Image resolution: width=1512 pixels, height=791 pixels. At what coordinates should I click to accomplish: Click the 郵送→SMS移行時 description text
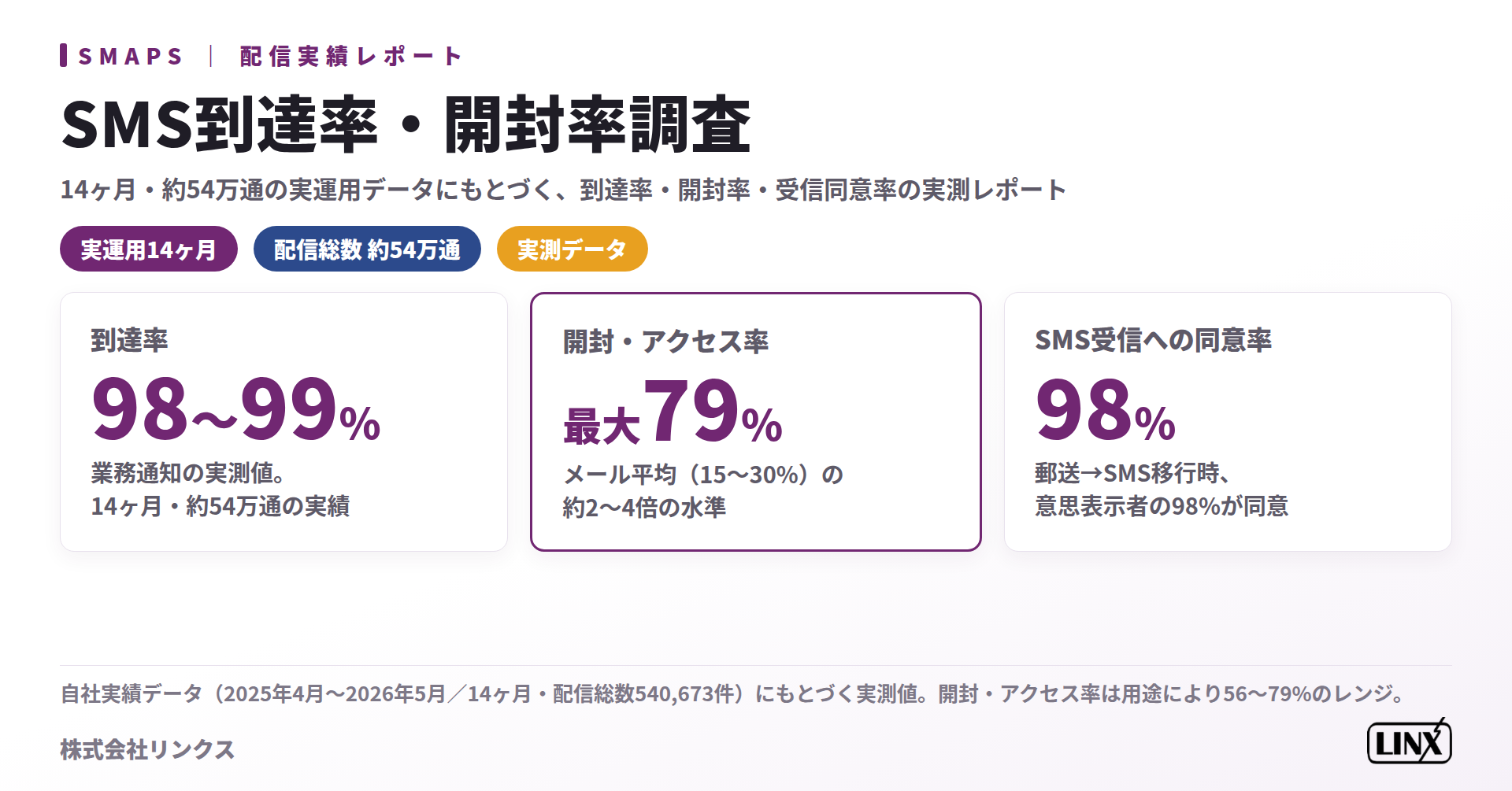pos(1162,489)
